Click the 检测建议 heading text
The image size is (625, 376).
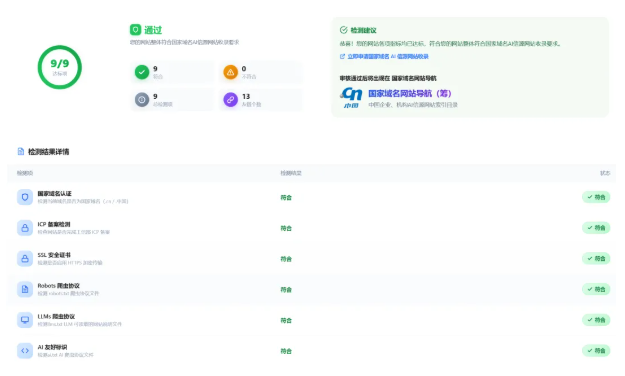[363, 30]
